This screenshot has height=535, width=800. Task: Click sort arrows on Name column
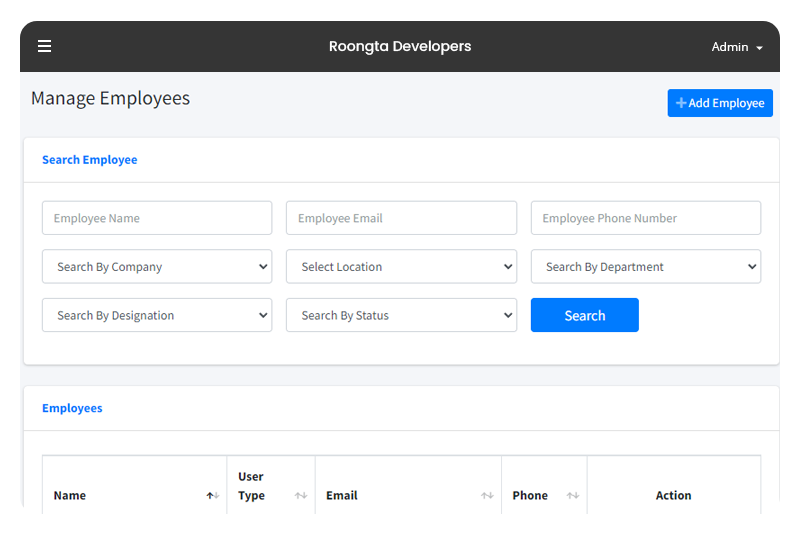(x=212, y=496)
